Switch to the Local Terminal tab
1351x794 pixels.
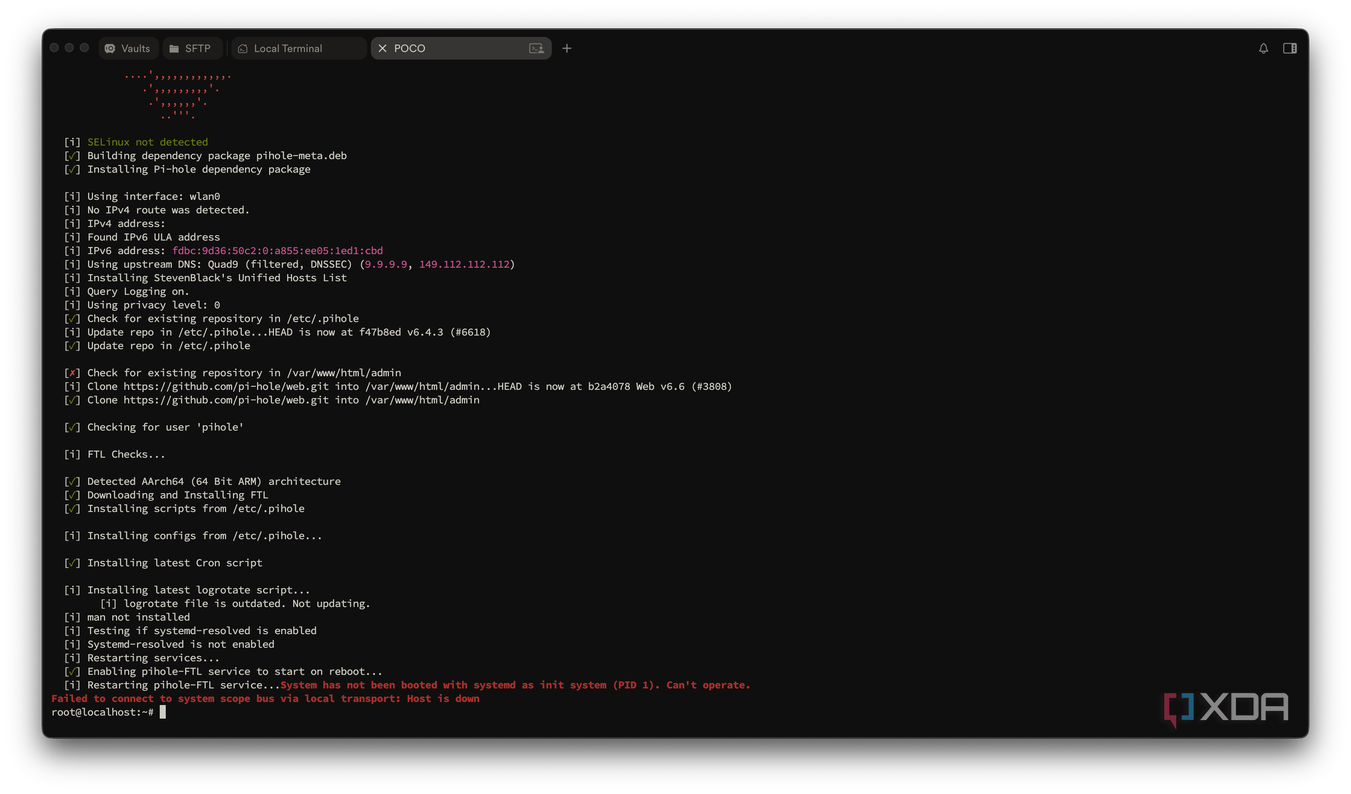[298, 48]
